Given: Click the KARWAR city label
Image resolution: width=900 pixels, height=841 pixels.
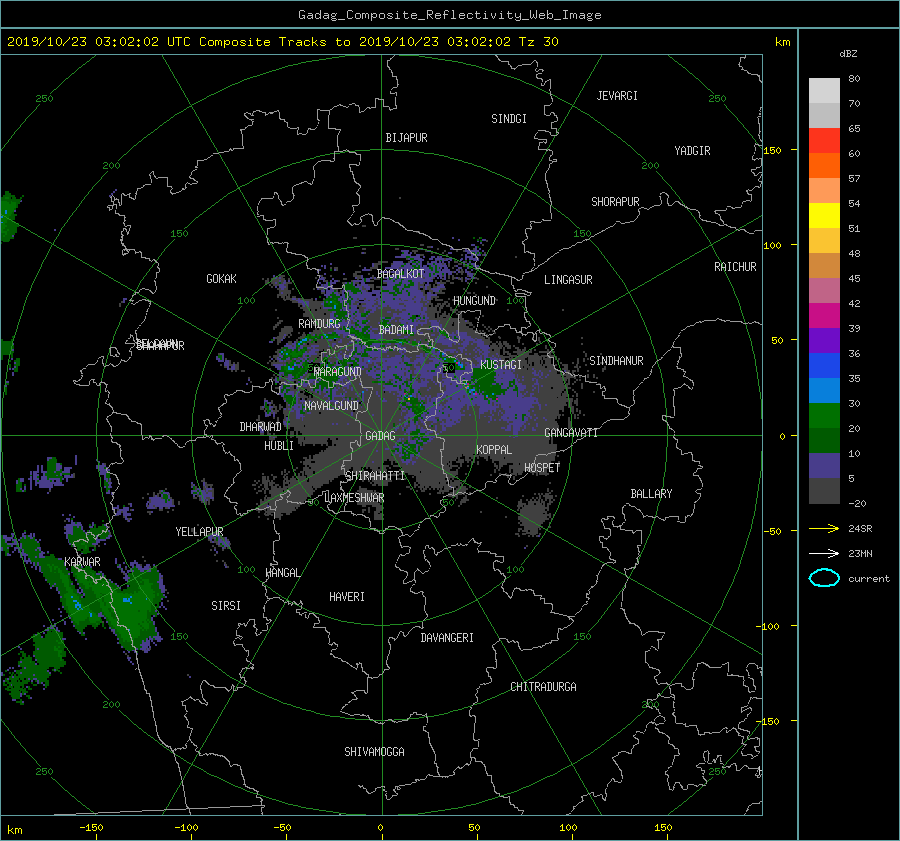Looking at the screenshot, I should (x=82, y=561).
